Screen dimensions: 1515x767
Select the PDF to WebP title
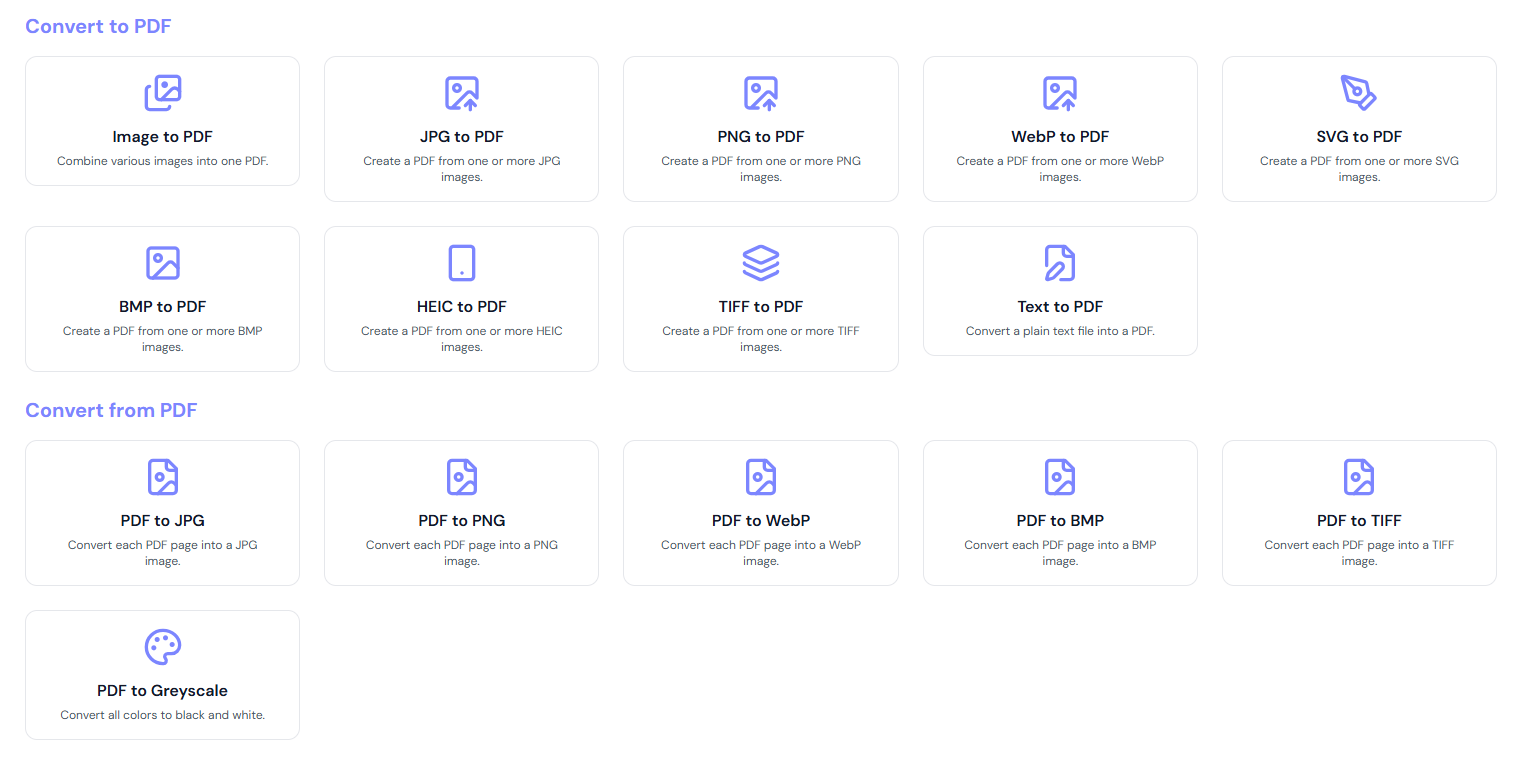coord(760,521)
